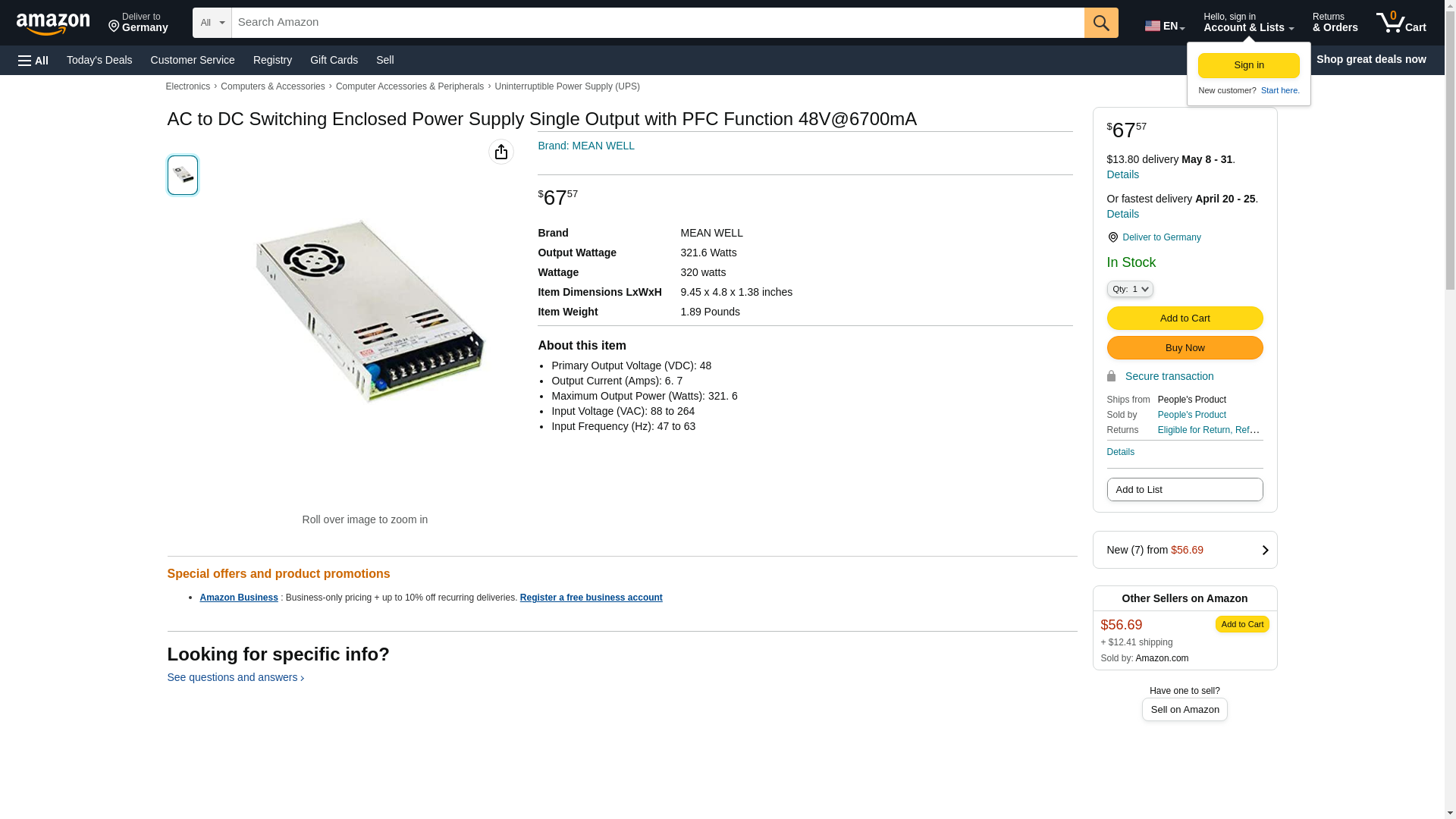The image size is (1456, 819).
Task: Click the Buy Now button
Action: click(x=1185, y=347)
